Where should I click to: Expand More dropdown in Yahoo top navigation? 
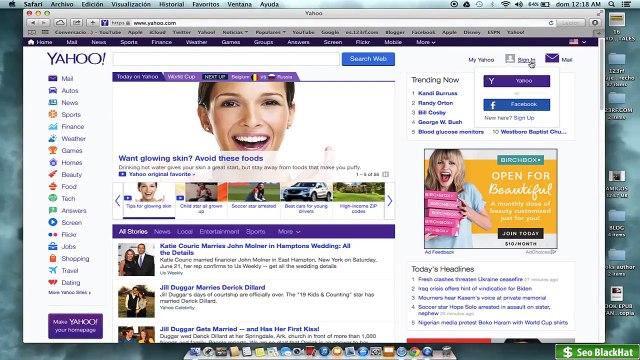click(426, 42)
